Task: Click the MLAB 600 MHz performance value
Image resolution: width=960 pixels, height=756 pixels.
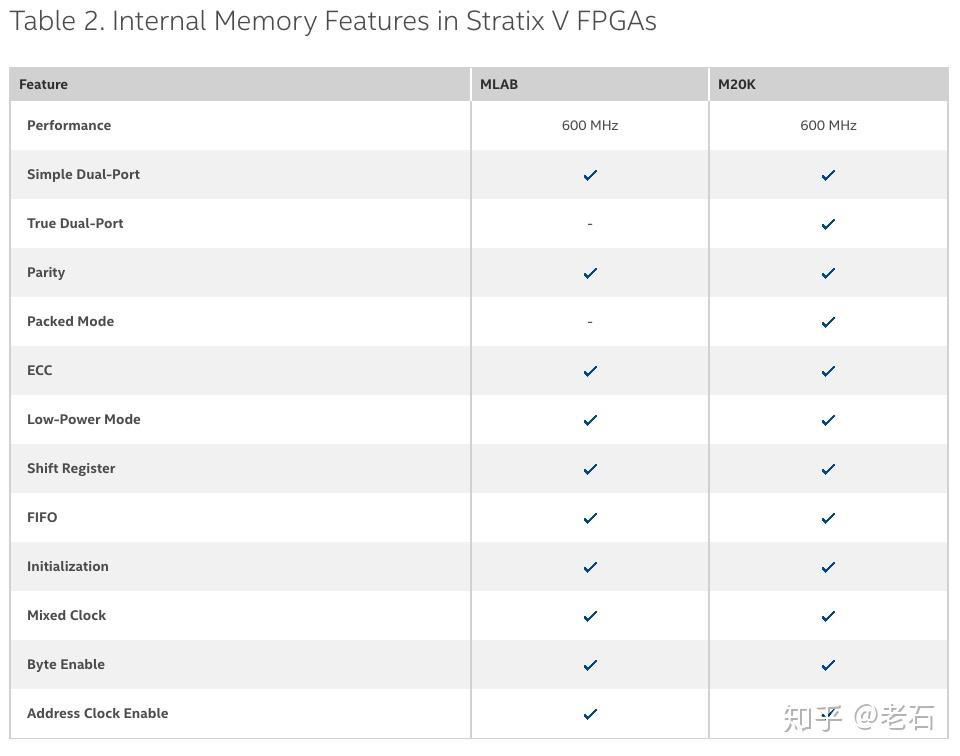Action: tap(590, 126)
